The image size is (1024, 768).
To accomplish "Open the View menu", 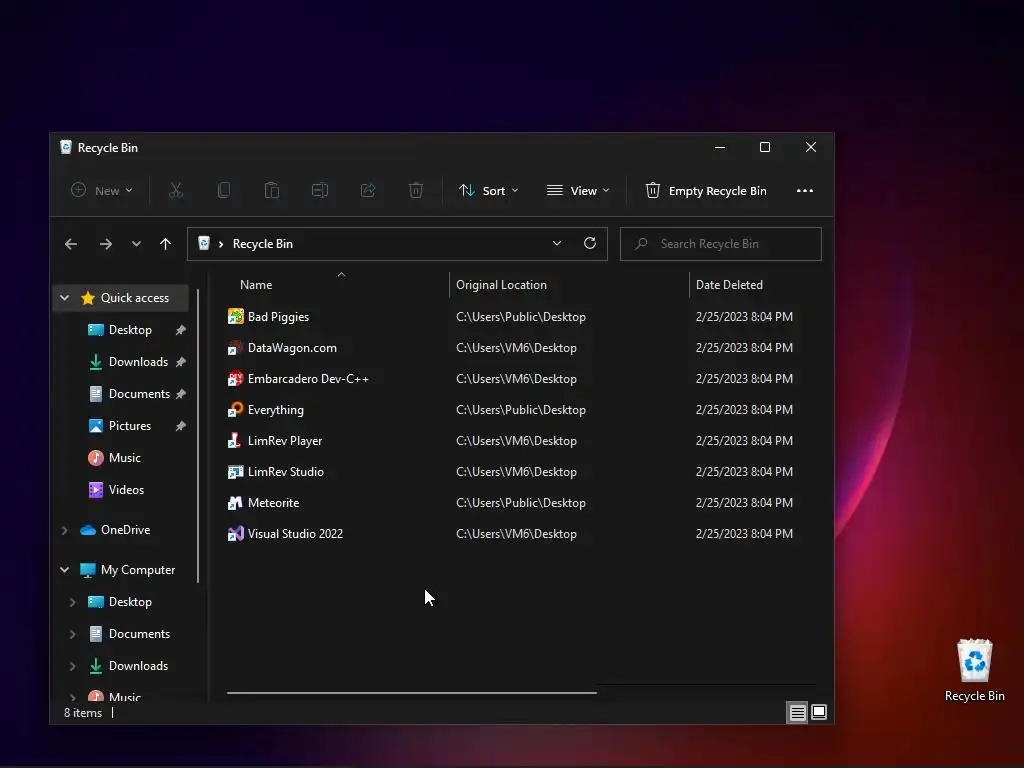I will pyautogui.click(x=578, y=190).
